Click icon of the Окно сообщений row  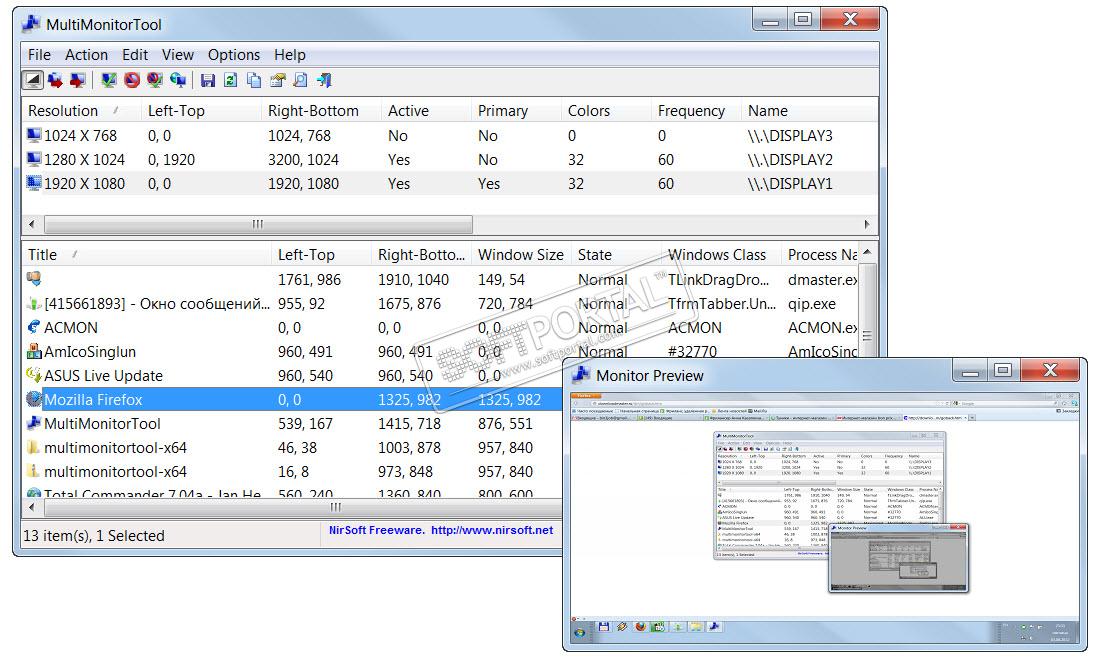33,304
